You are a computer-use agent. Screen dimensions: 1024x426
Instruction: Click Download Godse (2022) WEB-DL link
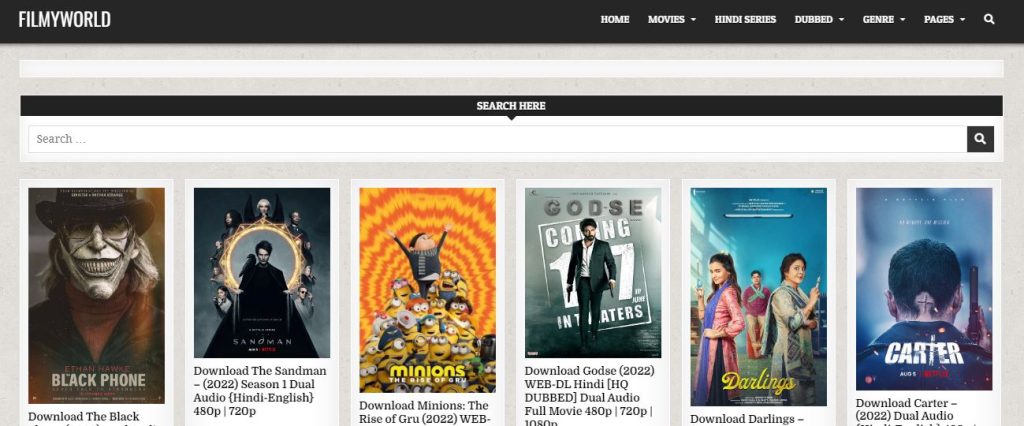pyautogui.click(x=590, y=397)
